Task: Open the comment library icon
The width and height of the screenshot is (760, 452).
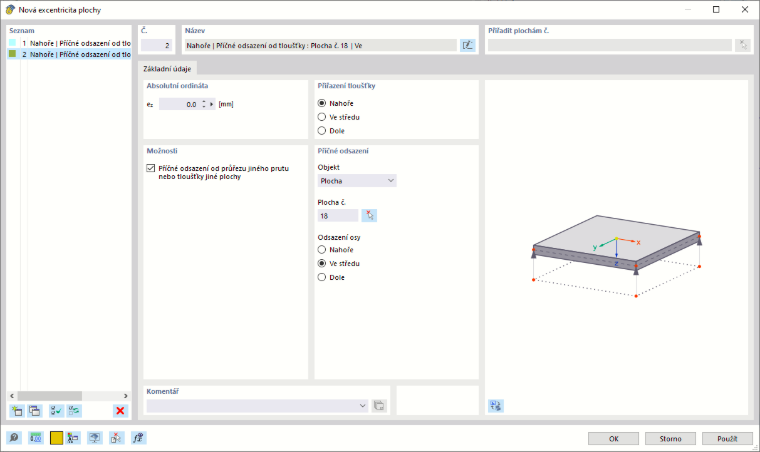Action: tap(379, 405)
